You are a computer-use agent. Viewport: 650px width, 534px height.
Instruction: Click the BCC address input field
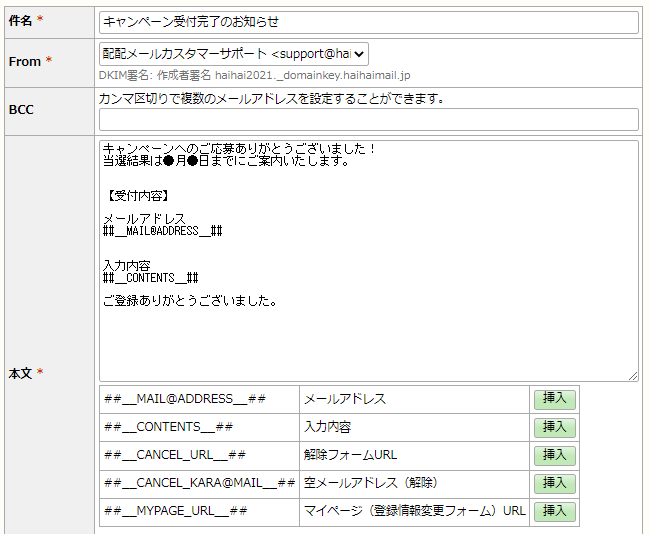(x=369, y=119)
